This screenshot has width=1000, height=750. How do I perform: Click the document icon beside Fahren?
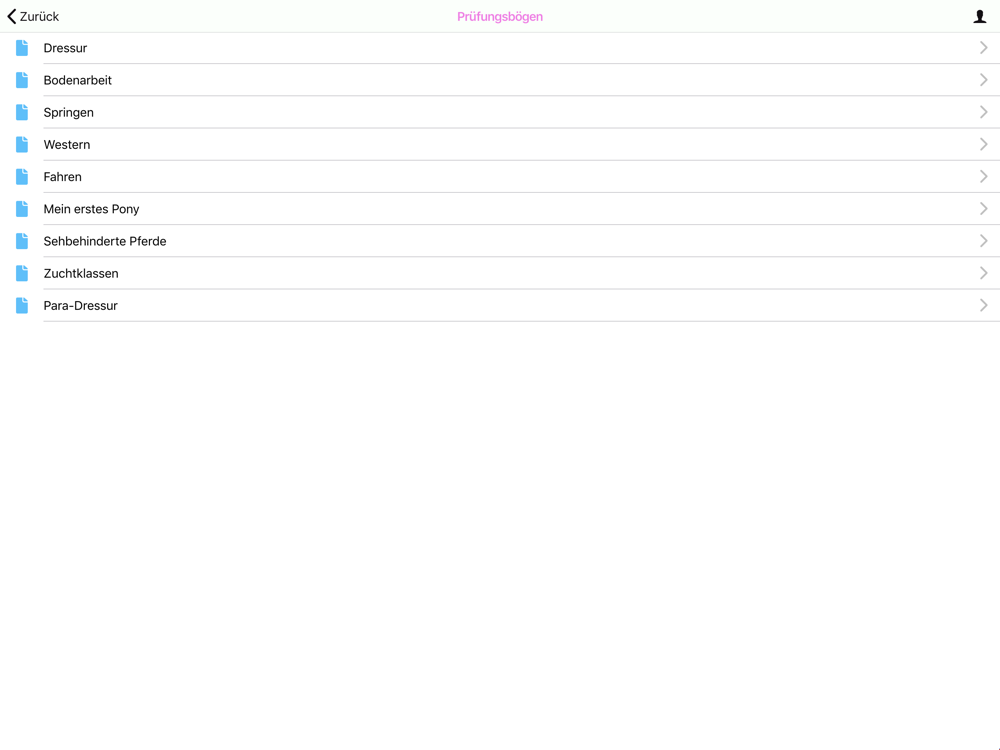(x=22, y=177)
